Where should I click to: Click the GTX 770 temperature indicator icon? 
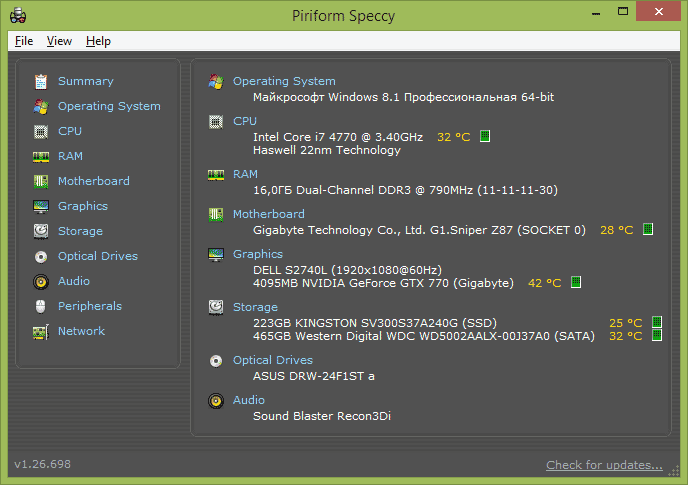point(576,282)
